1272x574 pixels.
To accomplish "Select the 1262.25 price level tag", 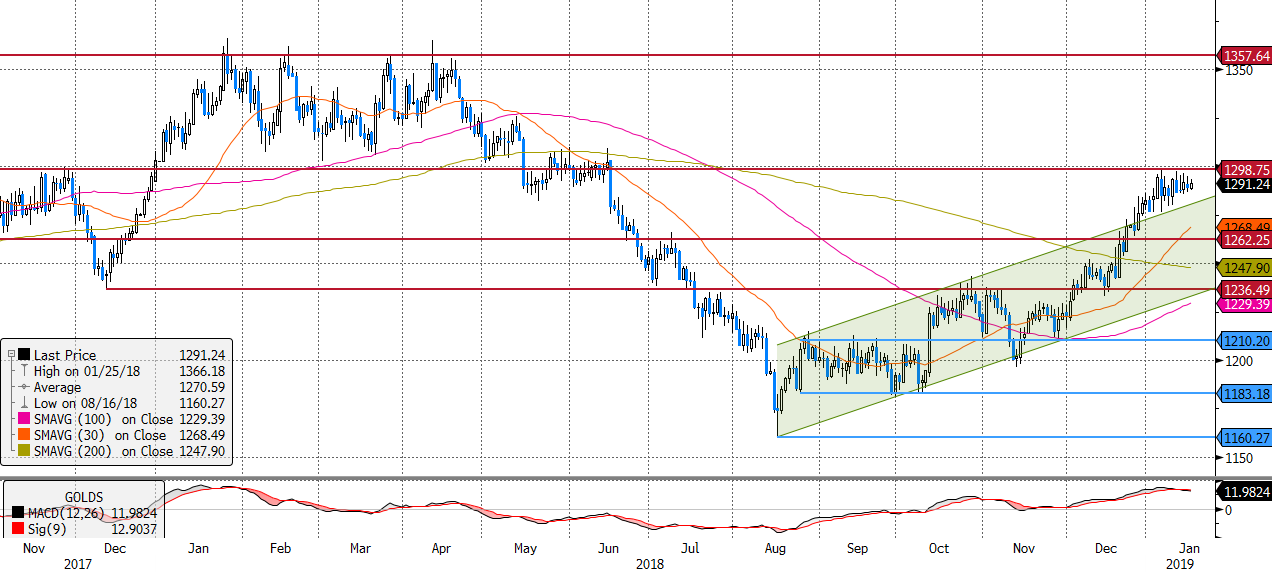I will pyautogui.click(x=1245, y=240).
